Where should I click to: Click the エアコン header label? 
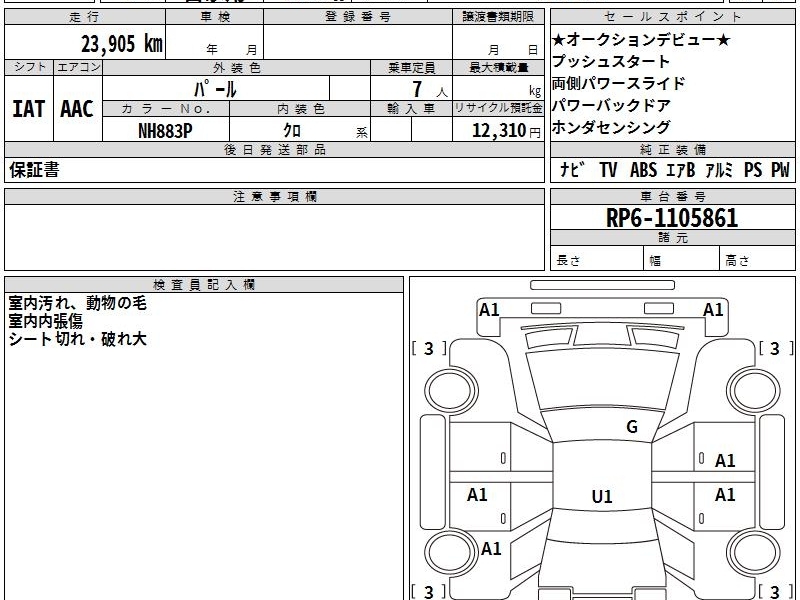tap(78, 67)
